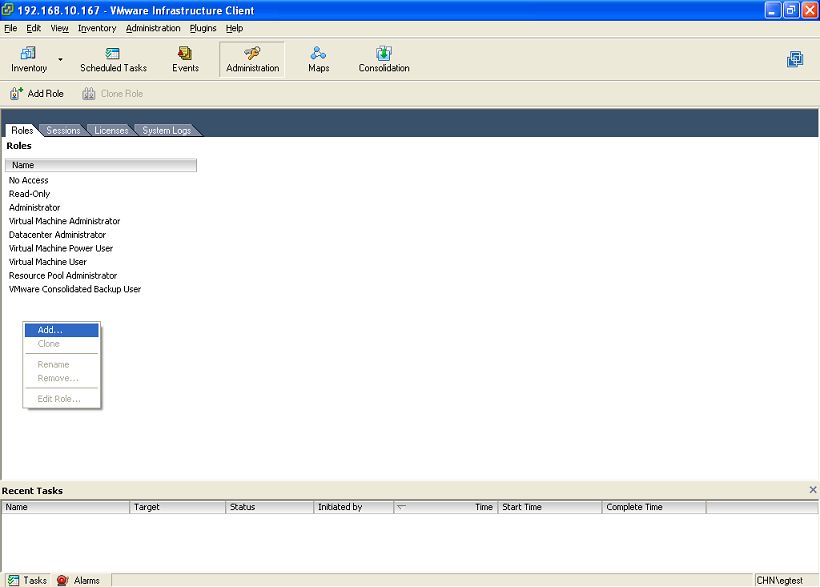Select the VMware Consolidated Backup User role
The height and width of the screenshot is (587, 820).
click(75, 289)
